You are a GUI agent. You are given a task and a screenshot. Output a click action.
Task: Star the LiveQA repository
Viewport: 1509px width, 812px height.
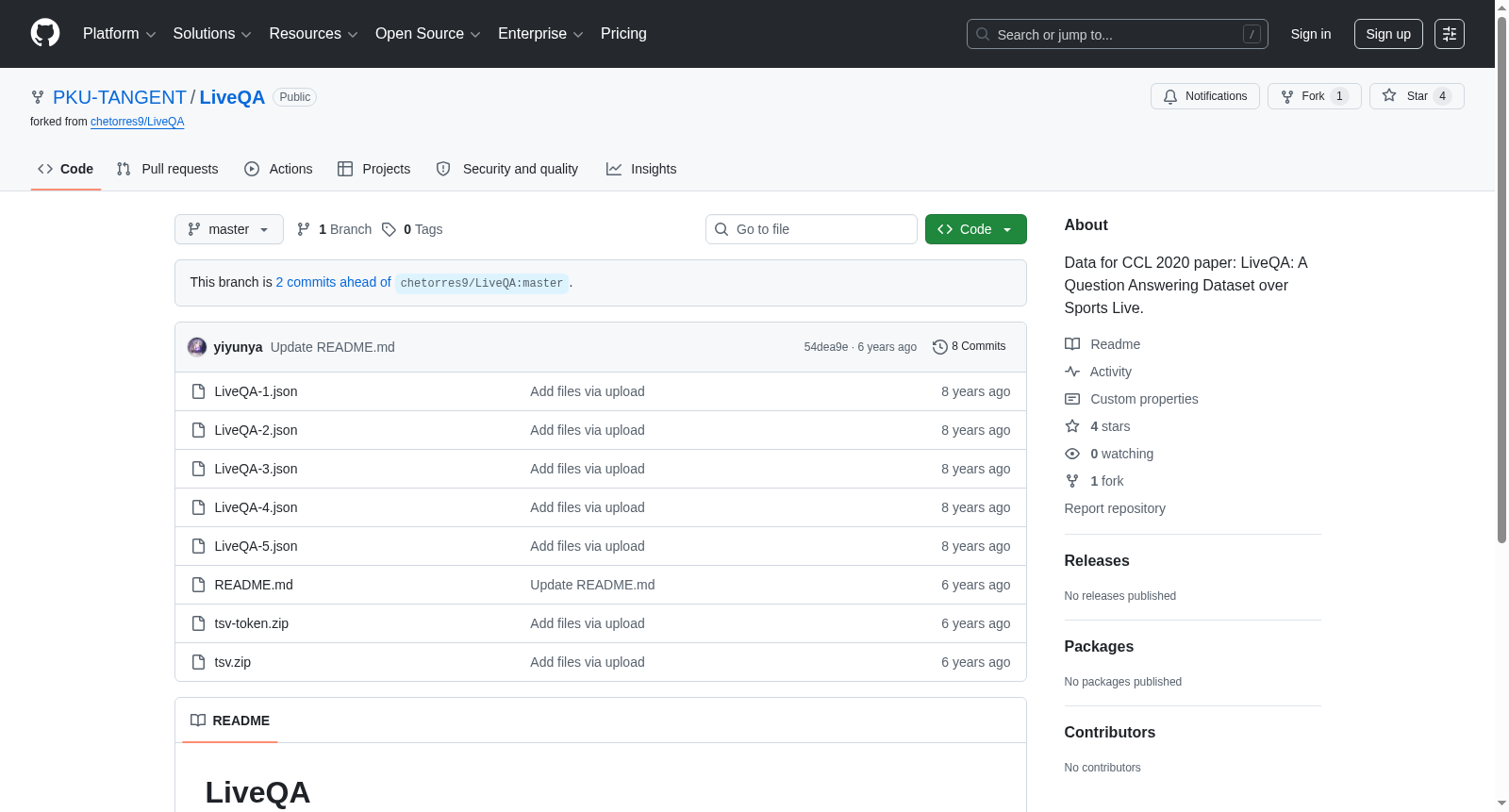pyautogui.click(x=1417, y=96)
